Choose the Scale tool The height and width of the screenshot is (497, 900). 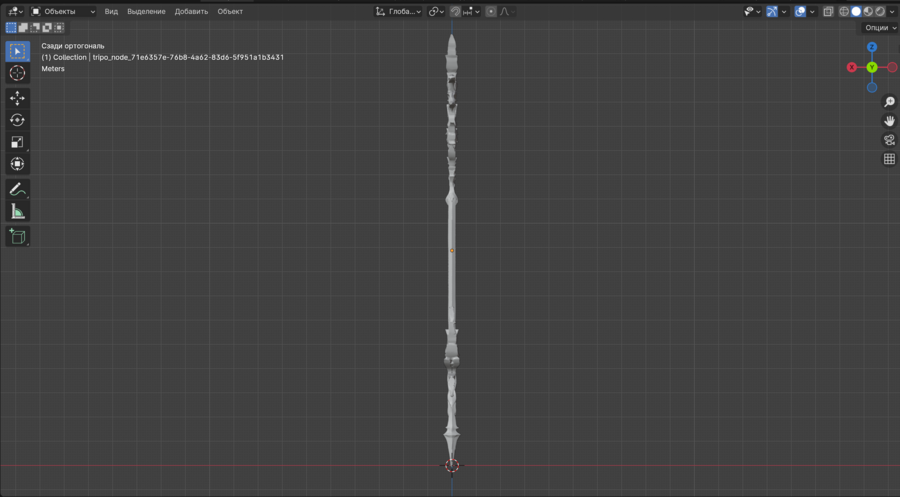pyautogui.click(x=17, y=142)
